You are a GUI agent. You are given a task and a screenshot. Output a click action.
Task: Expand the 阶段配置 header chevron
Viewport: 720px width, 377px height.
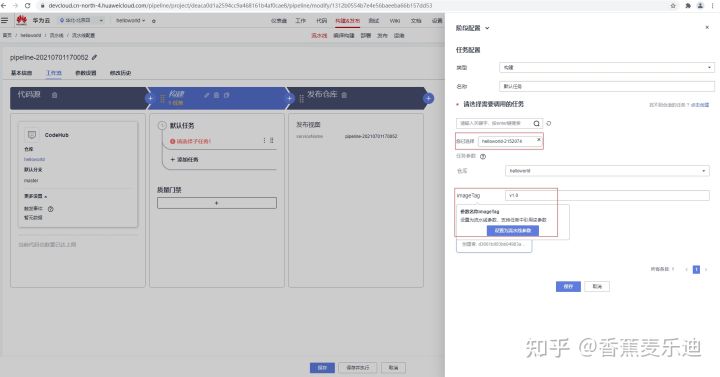coord(487,28)
